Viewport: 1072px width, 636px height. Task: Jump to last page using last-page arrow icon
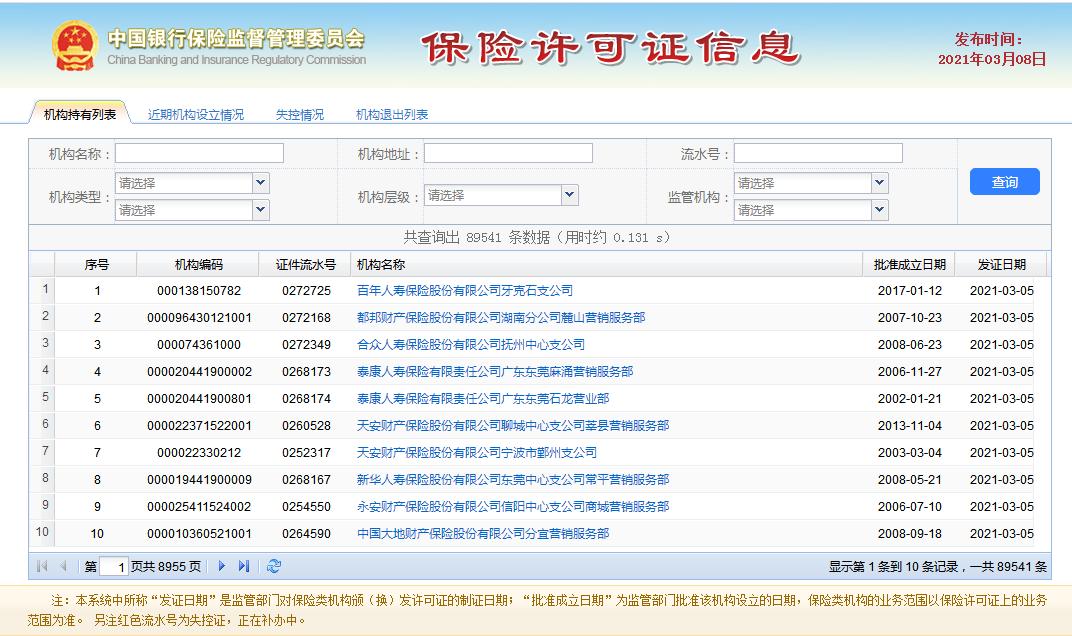245,565
